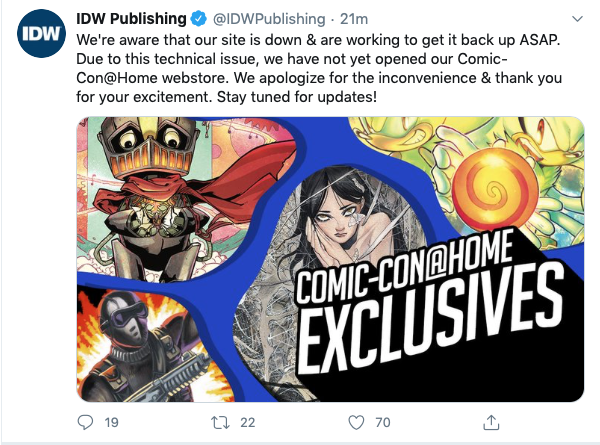Viewport: 600px width, 445px height.
Task: View the 70 likes count
Action: pos(383,422)
